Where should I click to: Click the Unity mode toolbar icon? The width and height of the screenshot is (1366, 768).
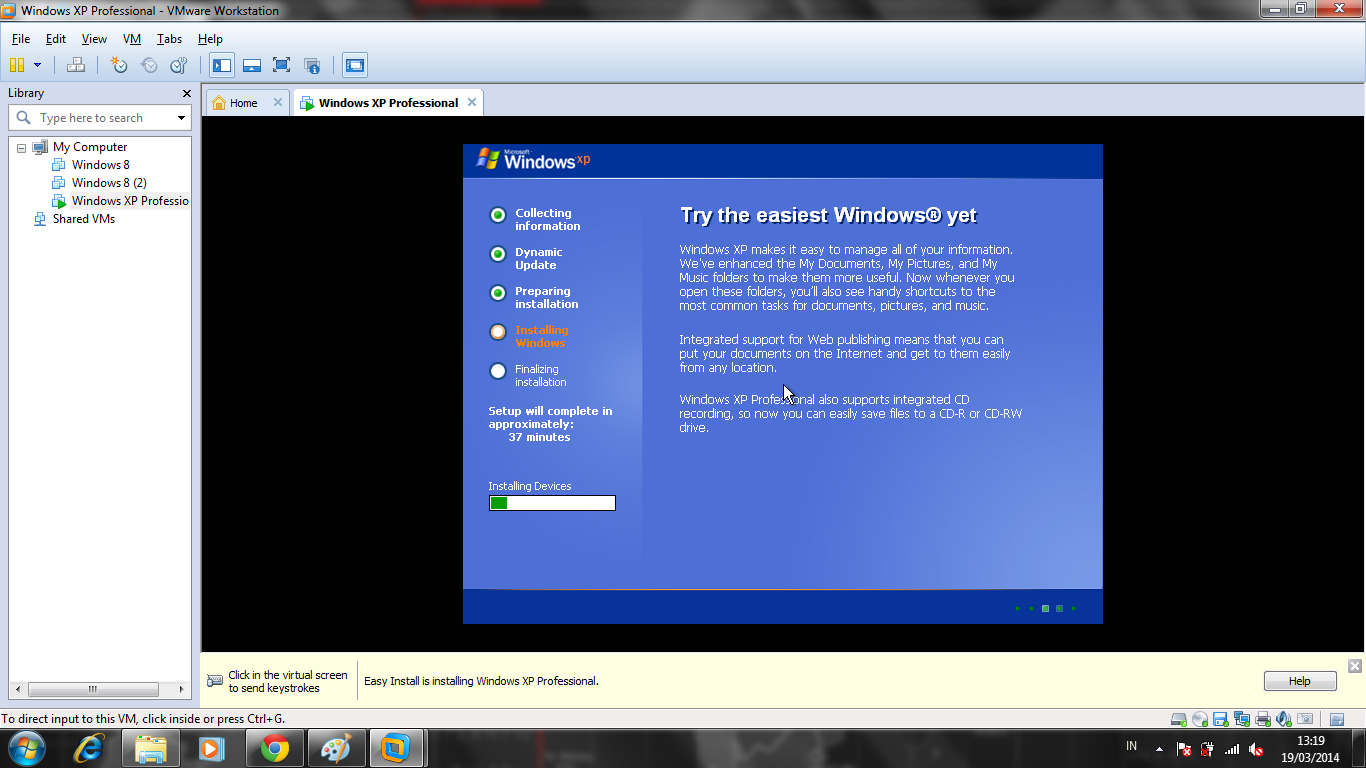(x=312, y=65)
